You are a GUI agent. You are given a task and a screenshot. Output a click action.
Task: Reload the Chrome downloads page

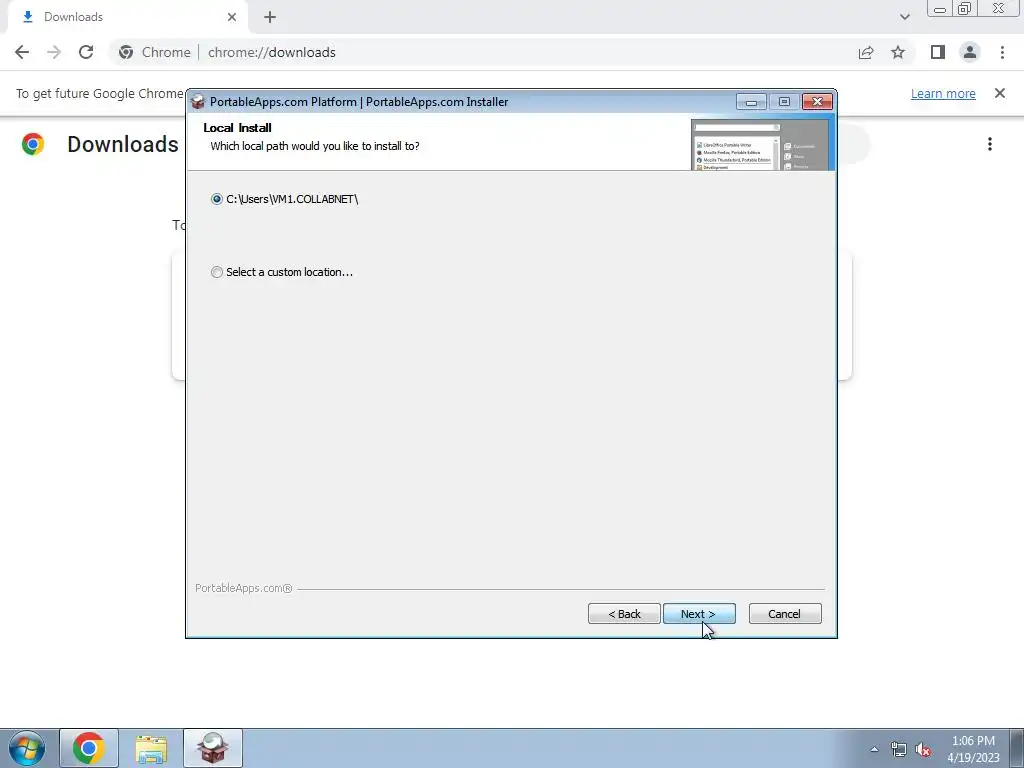point(86,52)
